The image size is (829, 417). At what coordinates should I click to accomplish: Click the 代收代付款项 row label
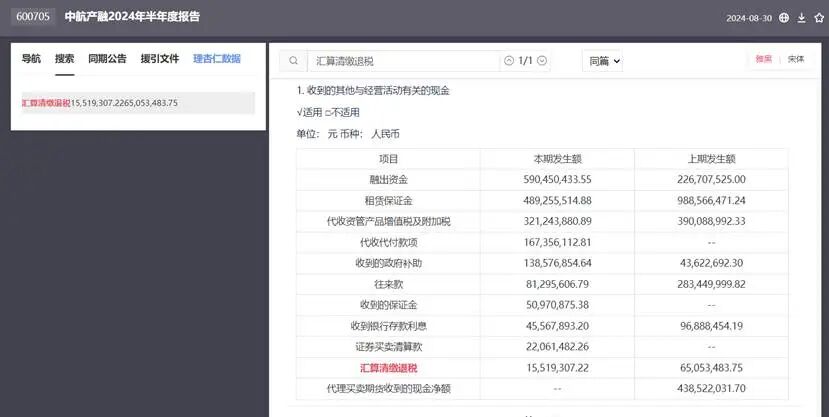[x=388, y=243]
